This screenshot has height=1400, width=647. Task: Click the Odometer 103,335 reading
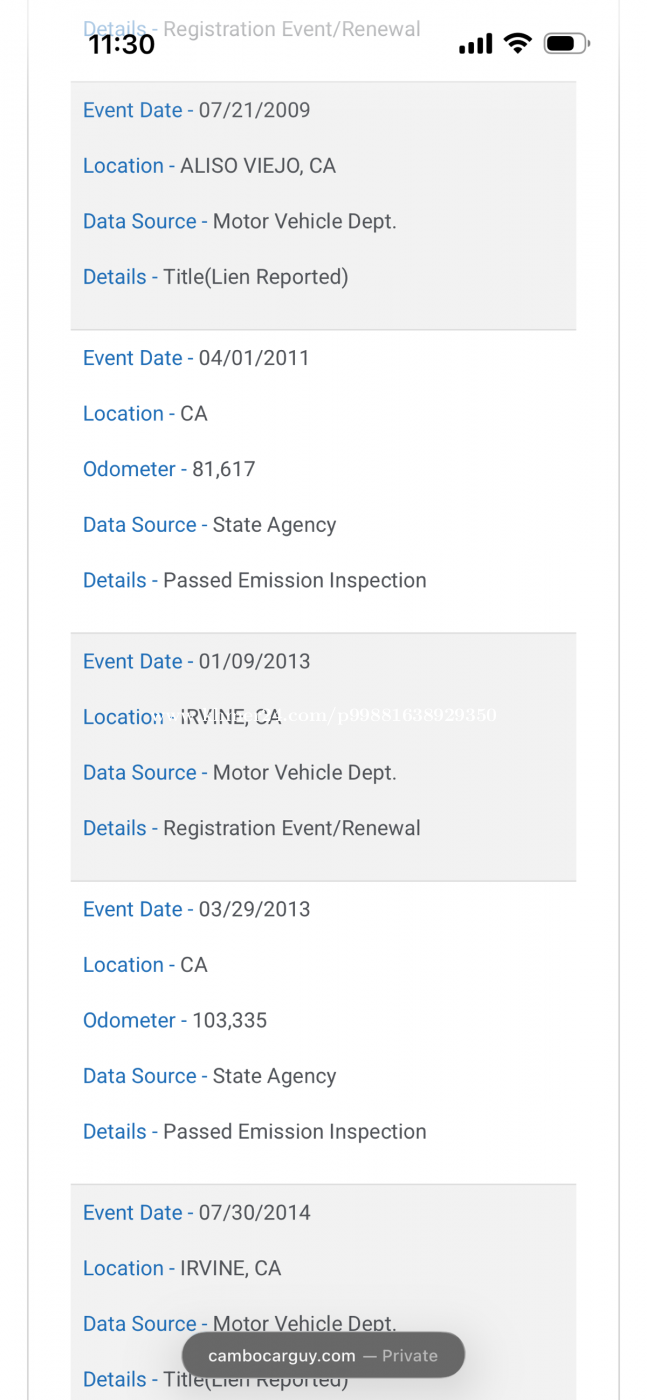click(x=175, y=1020)
